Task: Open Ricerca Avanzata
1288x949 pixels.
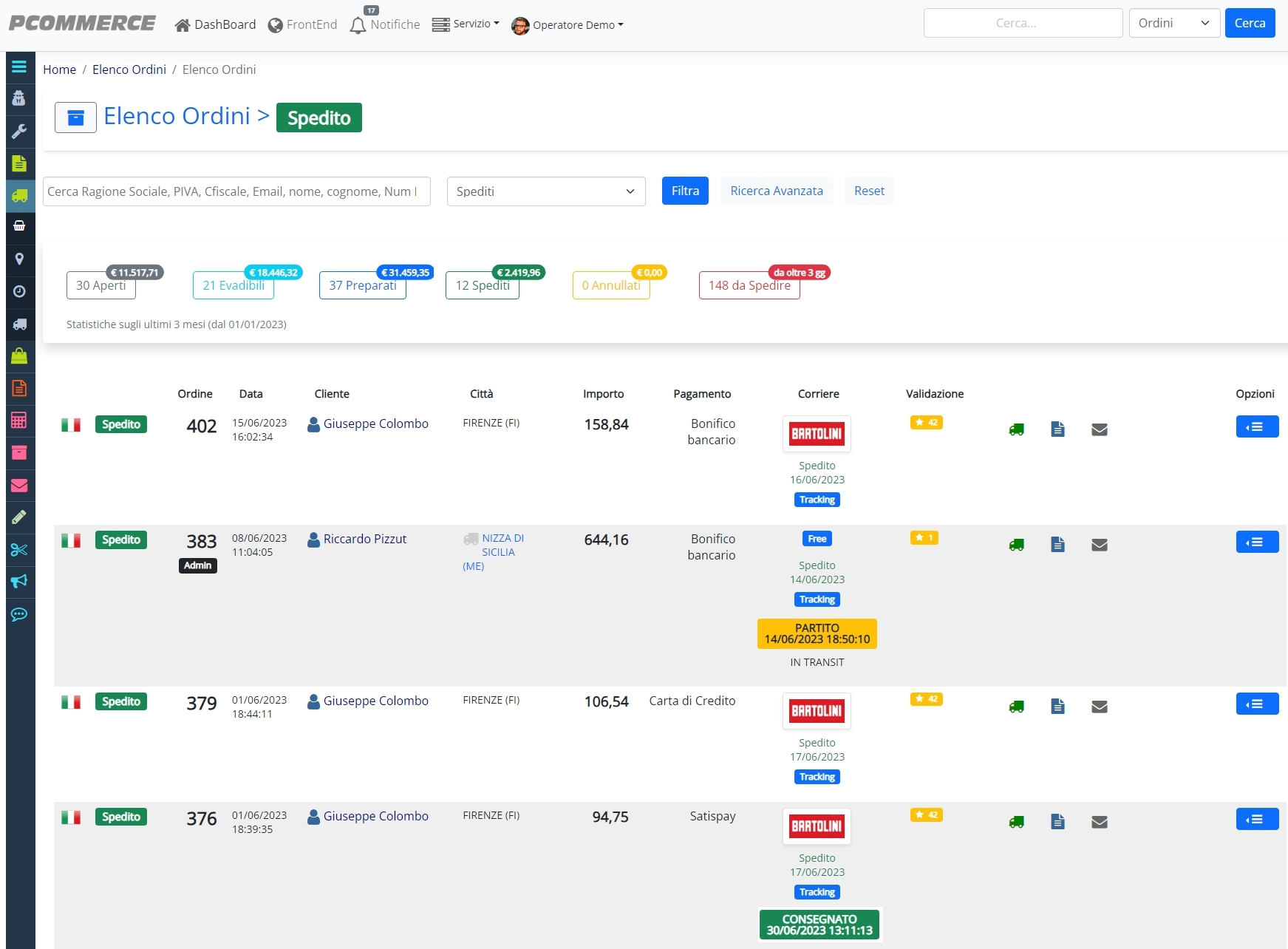Action: click(x=777, y=191)
